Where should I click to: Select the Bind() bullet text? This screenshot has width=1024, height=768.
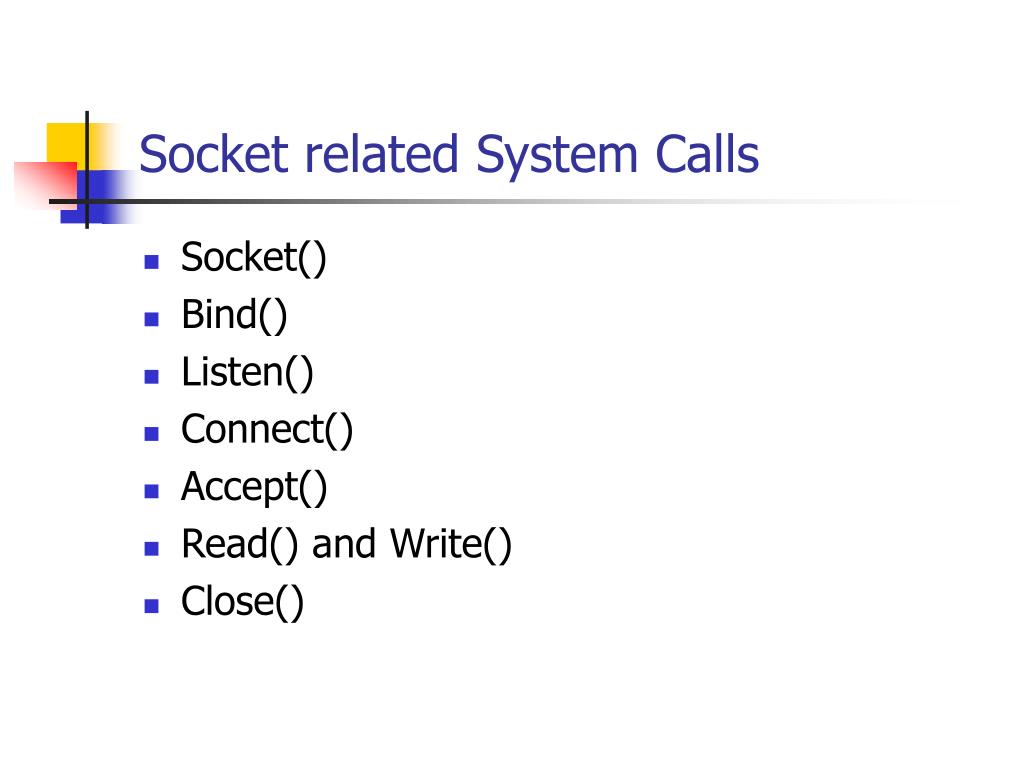(x=234, y=315)
